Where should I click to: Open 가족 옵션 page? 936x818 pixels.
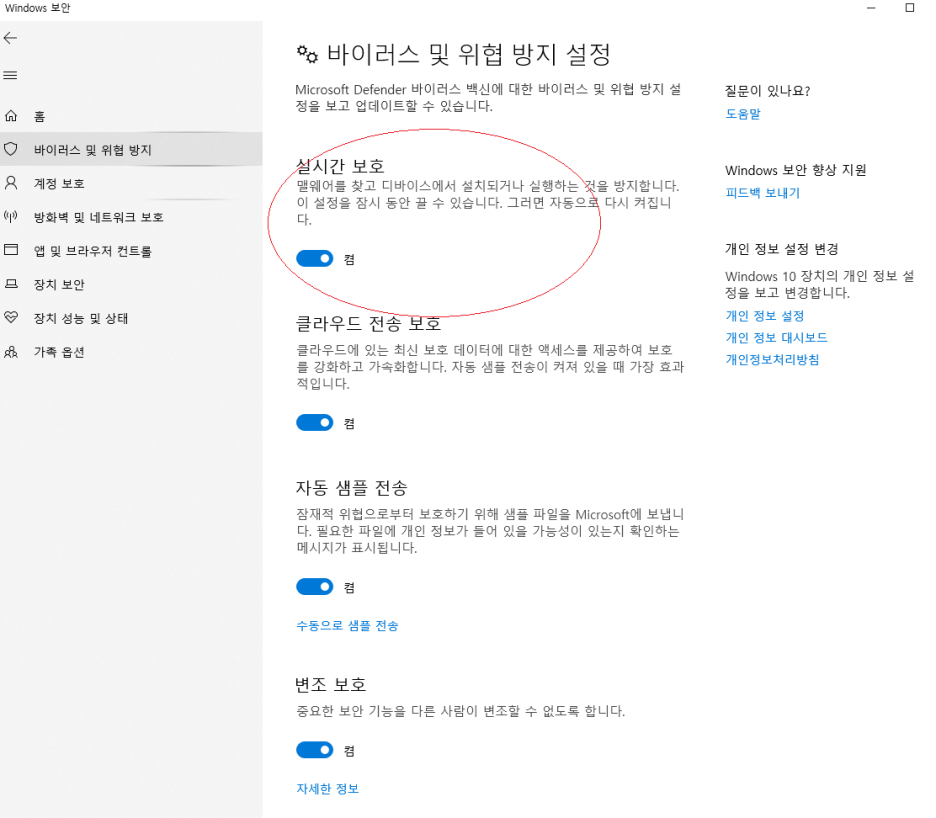coord(131,352)
